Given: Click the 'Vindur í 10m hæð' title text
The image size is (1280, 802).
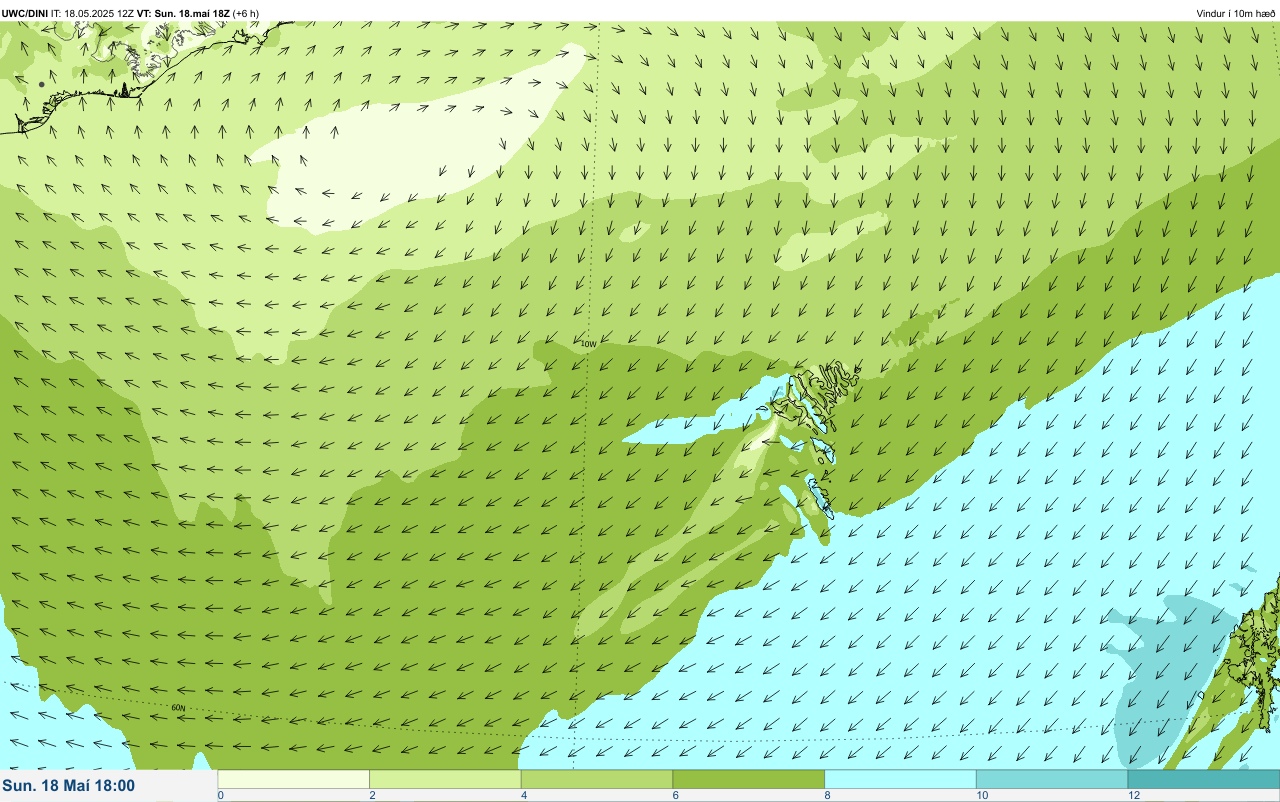Looking at the screenshot, I should 1236,13.
